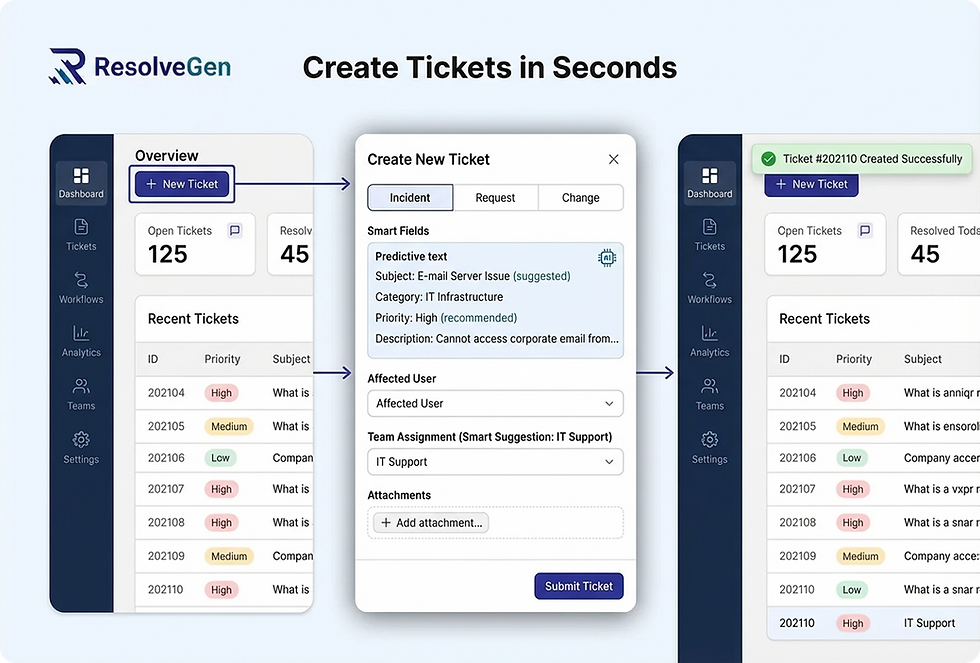Open Settings in right panel sidebar
The image size is (980, 663).
click(709, 448)
